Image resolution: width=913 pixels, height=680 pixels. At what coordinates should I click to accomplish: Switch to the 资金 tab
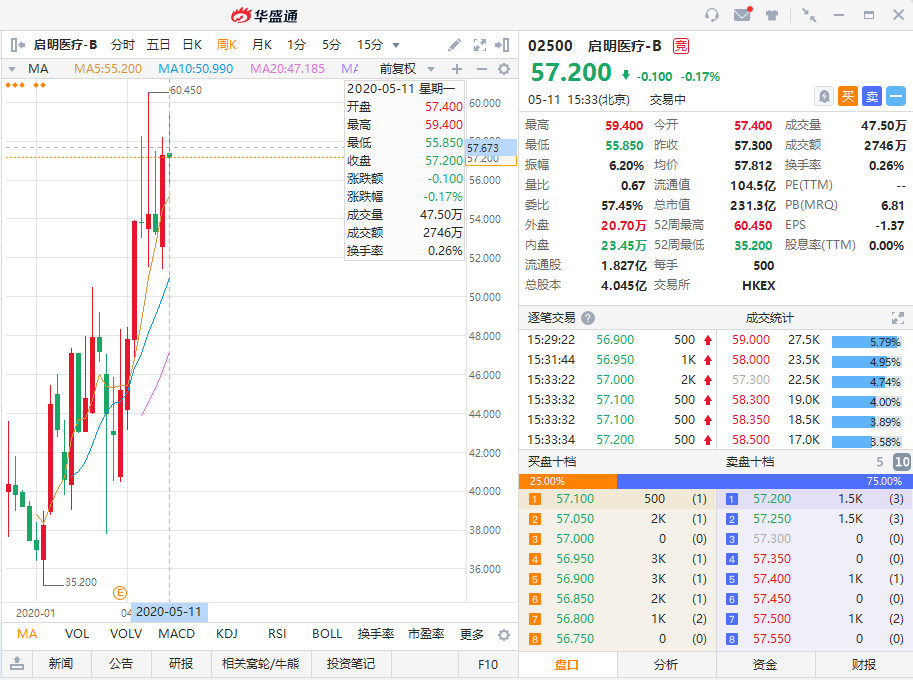pyautogui.click(x=765, y=664)
